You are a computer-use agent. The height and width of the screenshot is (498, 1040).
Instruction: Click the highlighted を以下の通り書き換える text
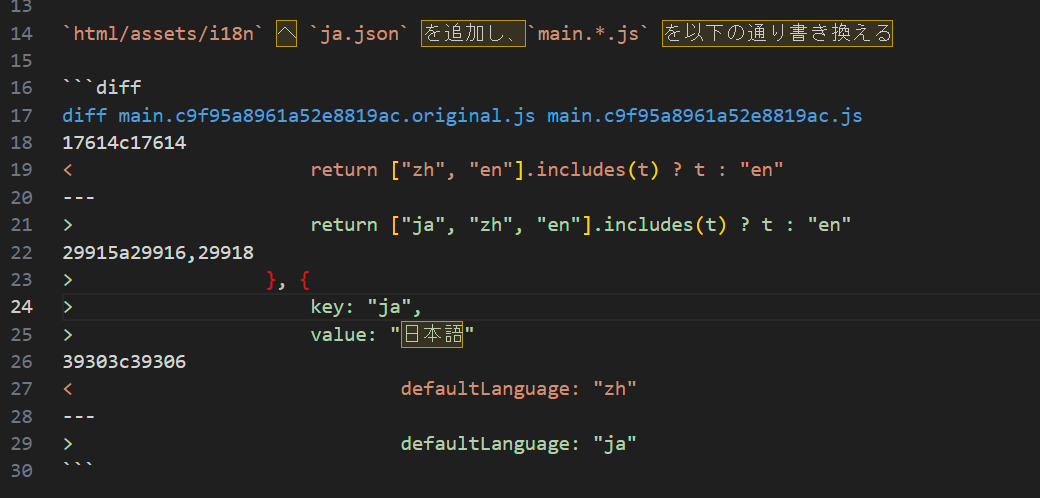pos(777,34)
